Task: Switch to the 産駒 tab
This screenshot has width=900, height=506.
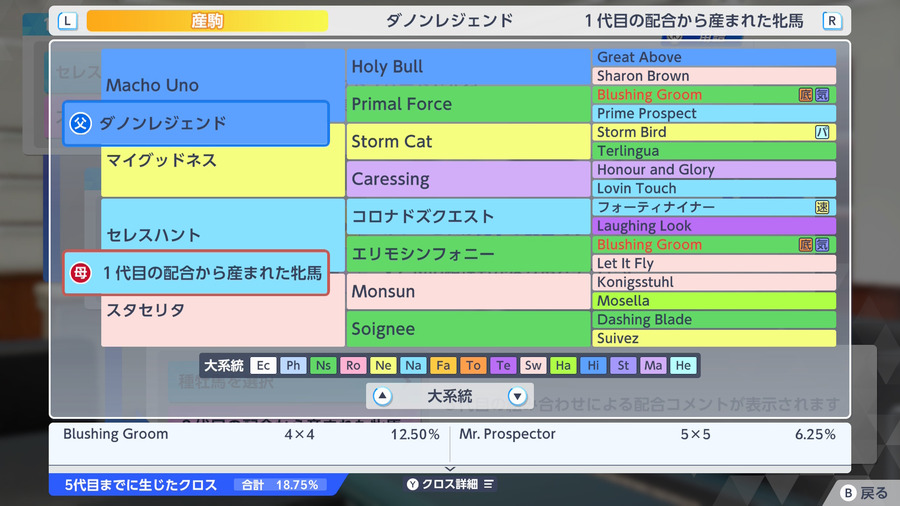Action: [207, 21]
